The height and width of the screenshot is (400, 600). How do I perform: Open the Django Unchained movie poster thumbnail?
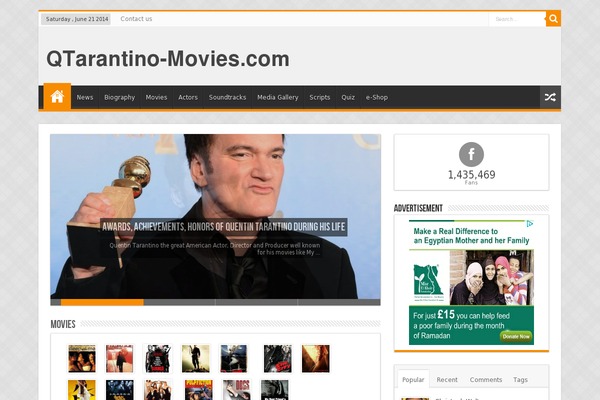pyautogui.click(x=158, y=359)
